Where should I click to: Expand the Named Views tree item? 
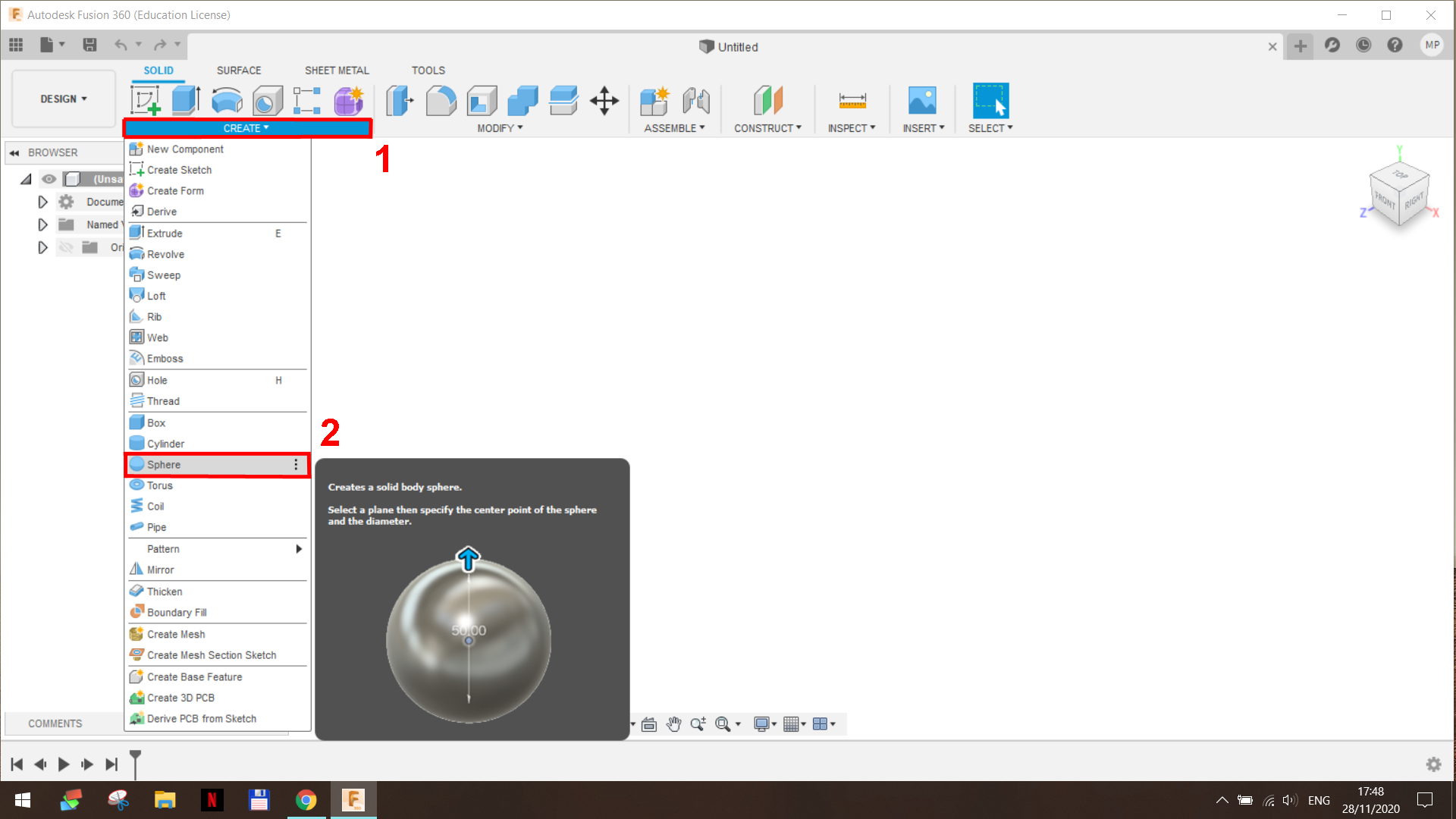pos(43,224)
